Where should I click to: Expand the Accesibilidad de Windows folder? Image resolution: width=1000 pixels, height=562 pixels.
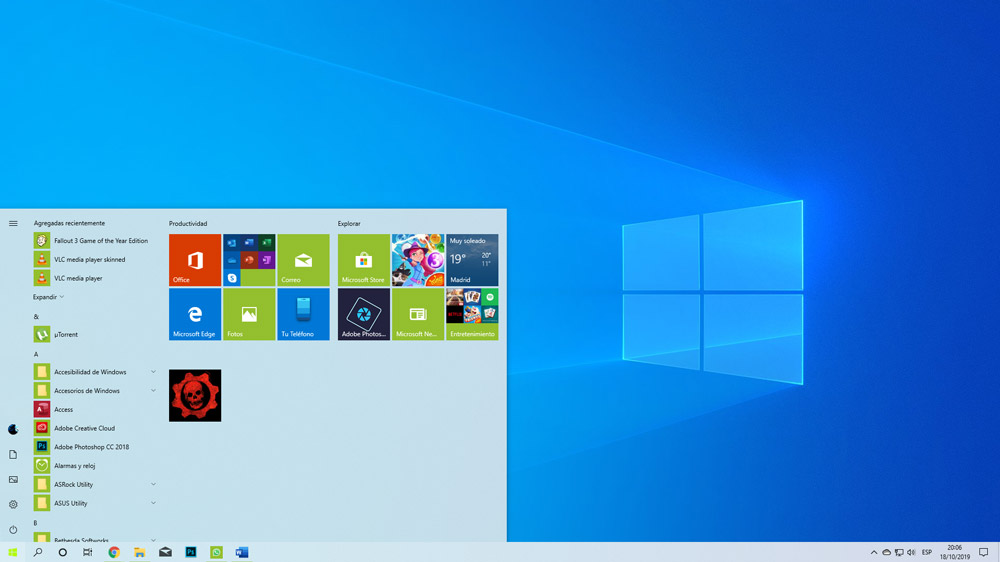(153, 372)
